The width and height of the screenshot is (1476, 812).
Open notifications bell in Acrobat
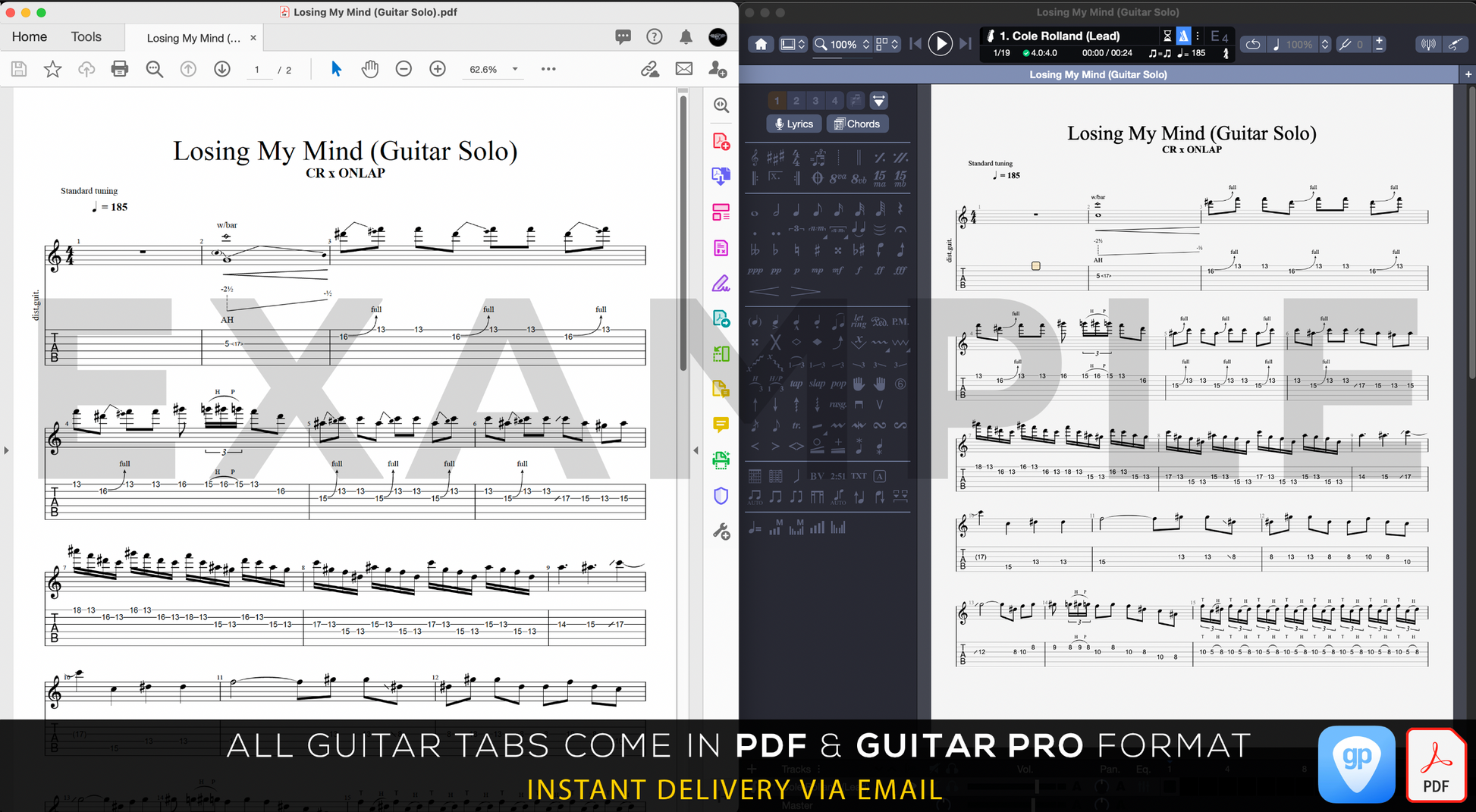tap(686, 36)
